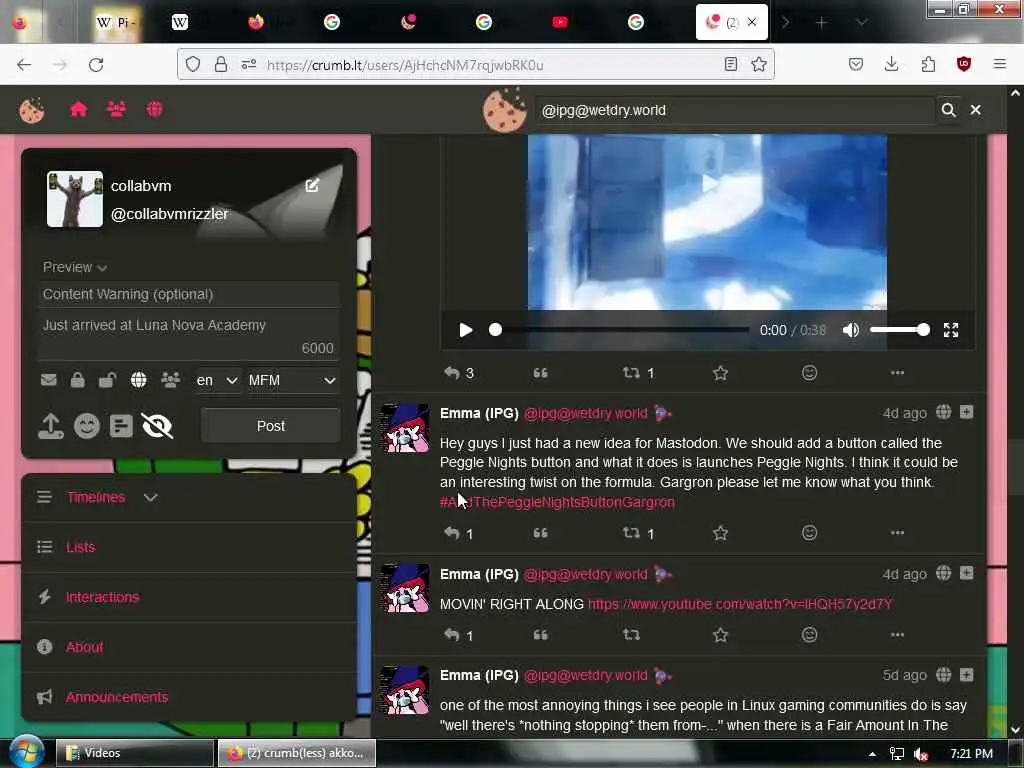The image size is (1024, 768).
Task: Reply to the video post
Action: 452,373
